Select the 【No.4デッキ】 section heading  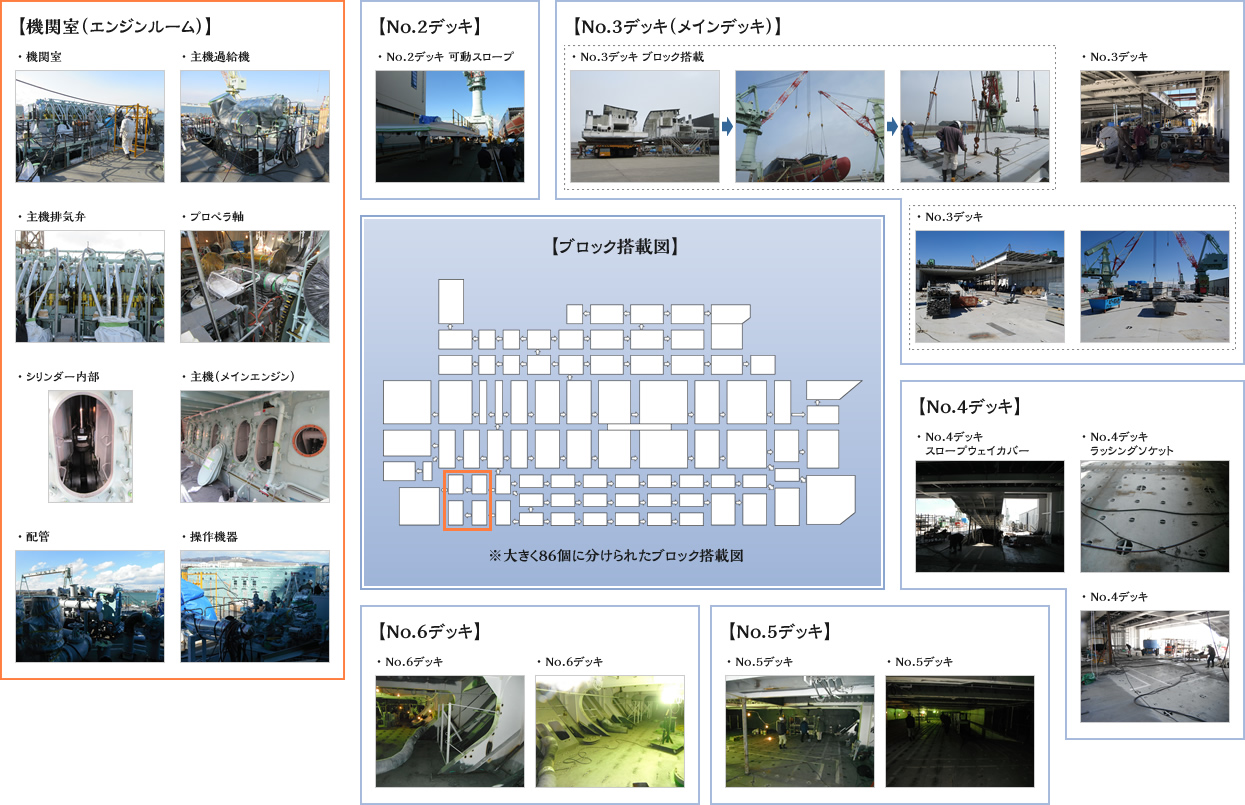[x=969, y=406]
